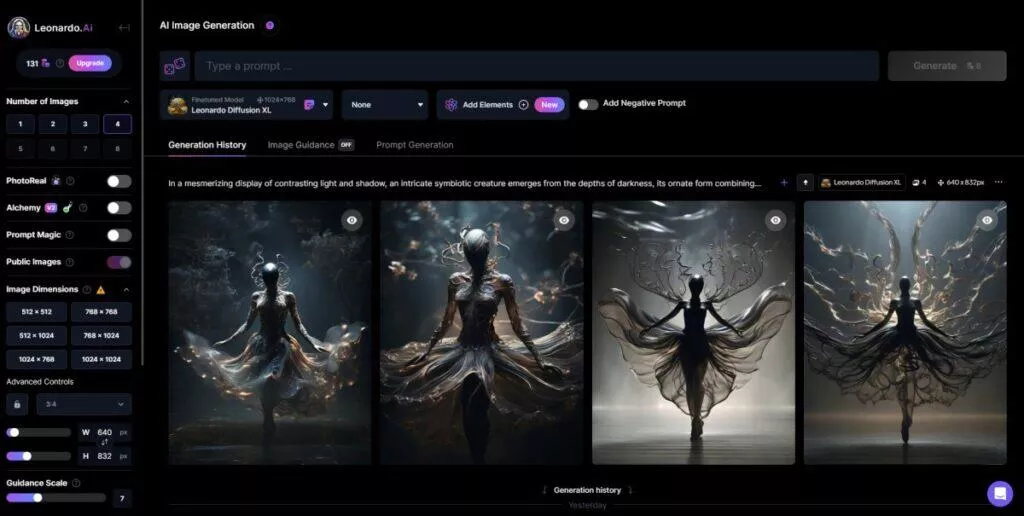This screenshot has width=1024, height=516.
Task: Set number of images to 3
Action: 85,124
